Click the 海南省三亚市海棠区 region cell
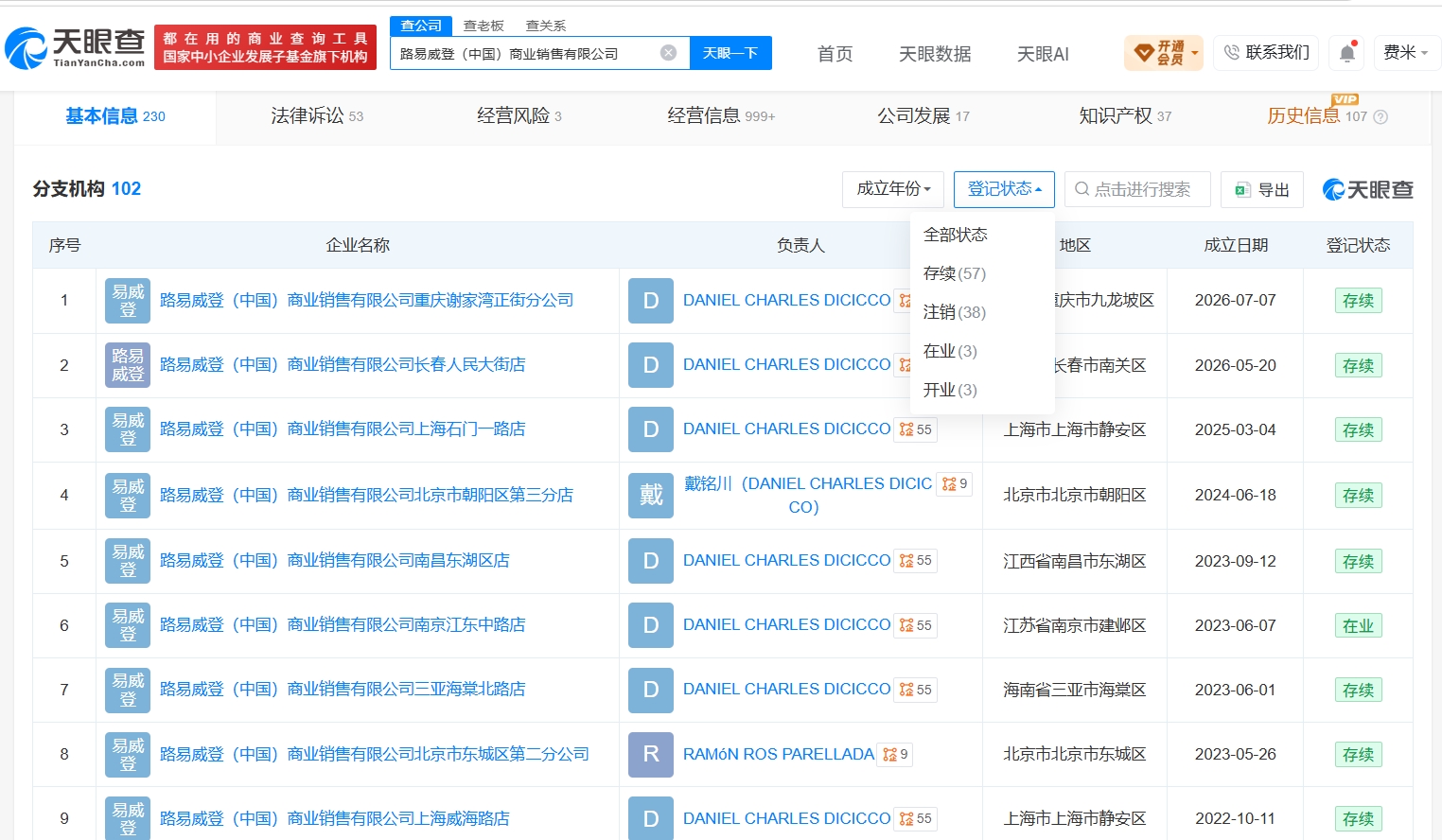Image resolution: width=1442 pixels, height=840 pixels. 1075,690
